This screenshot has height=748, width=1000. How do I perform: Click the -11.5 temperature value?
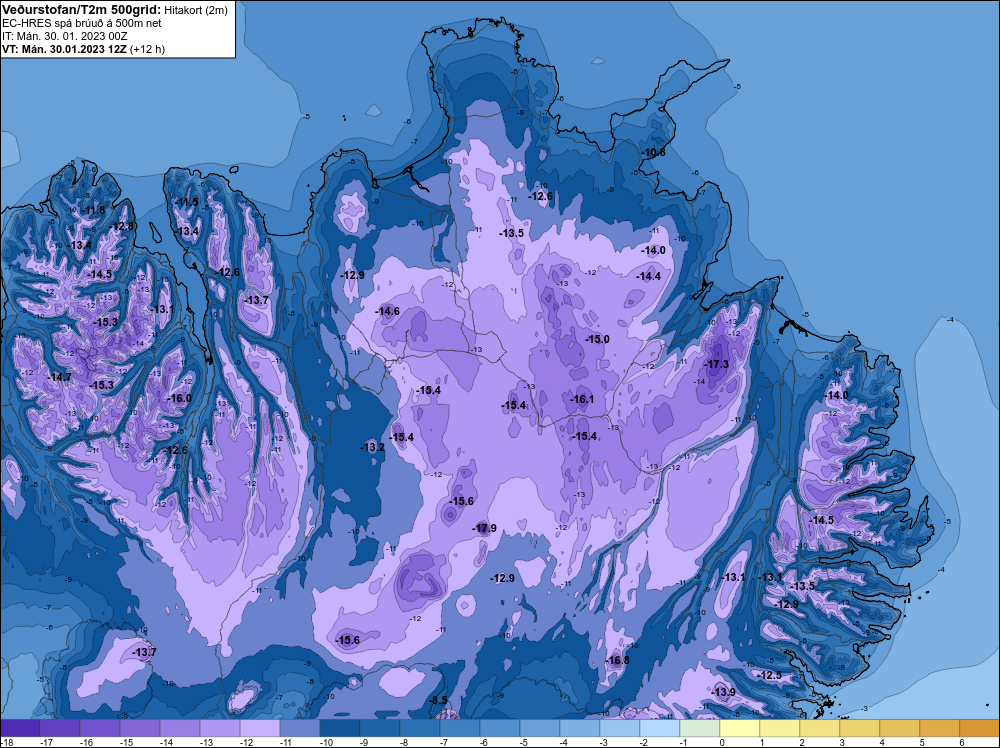coord(186,202)
